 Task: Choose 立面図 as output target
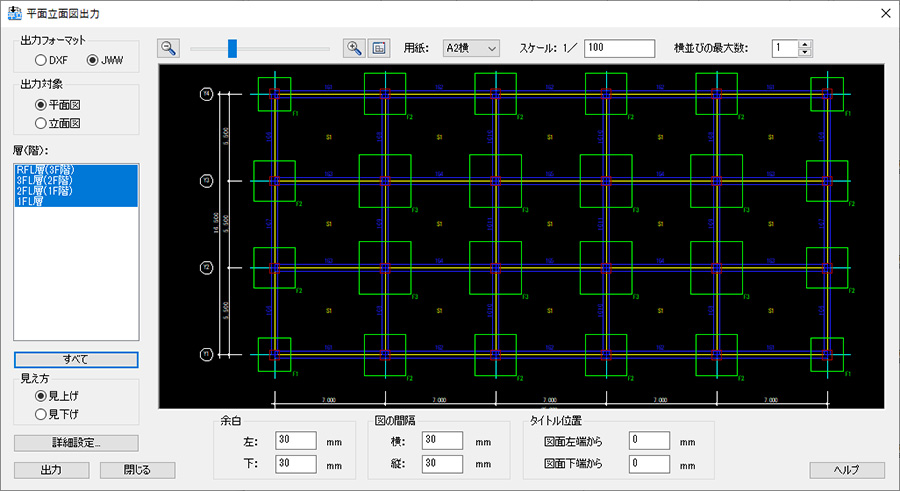pos(57,123)
